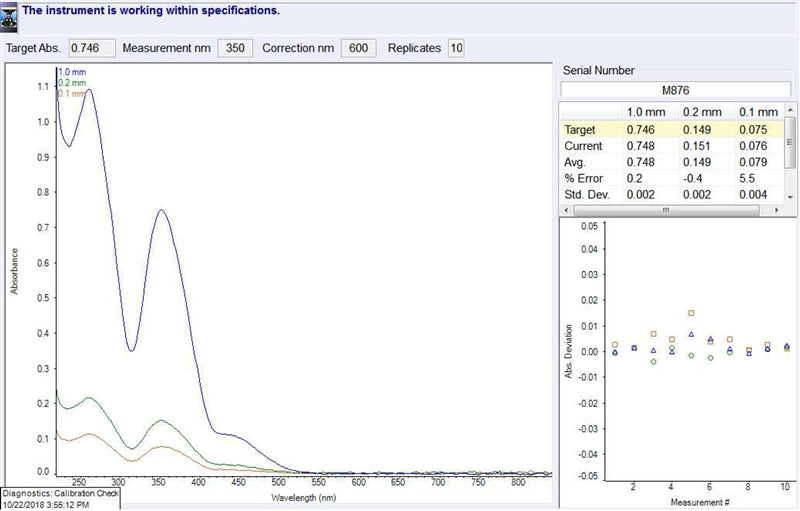Click the horizontal scrollbar thumb under the table
800x511 pixels.
click(666, 210)
